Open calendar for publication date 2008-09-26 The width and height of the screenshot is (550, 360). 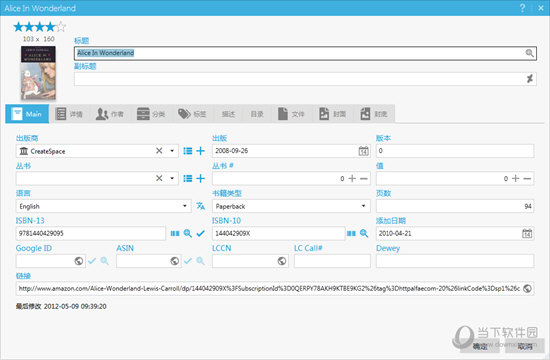363,151
